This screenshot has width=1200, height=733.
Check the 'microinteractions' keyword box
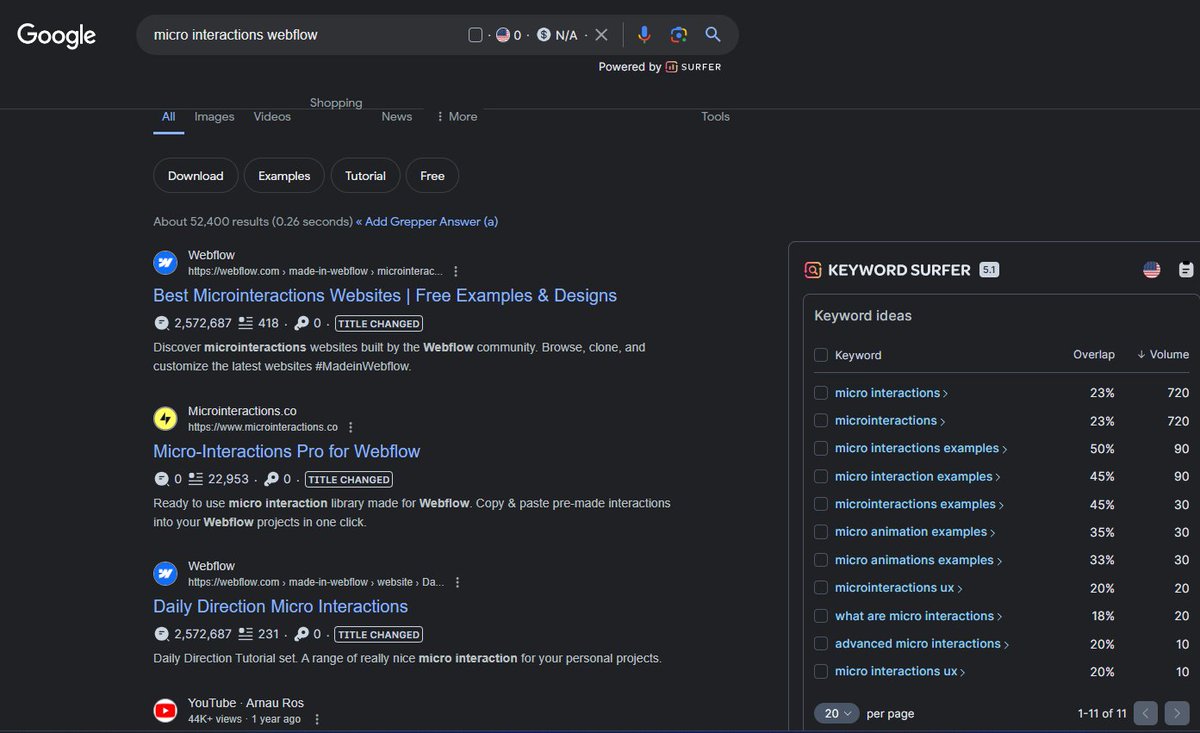821,421
